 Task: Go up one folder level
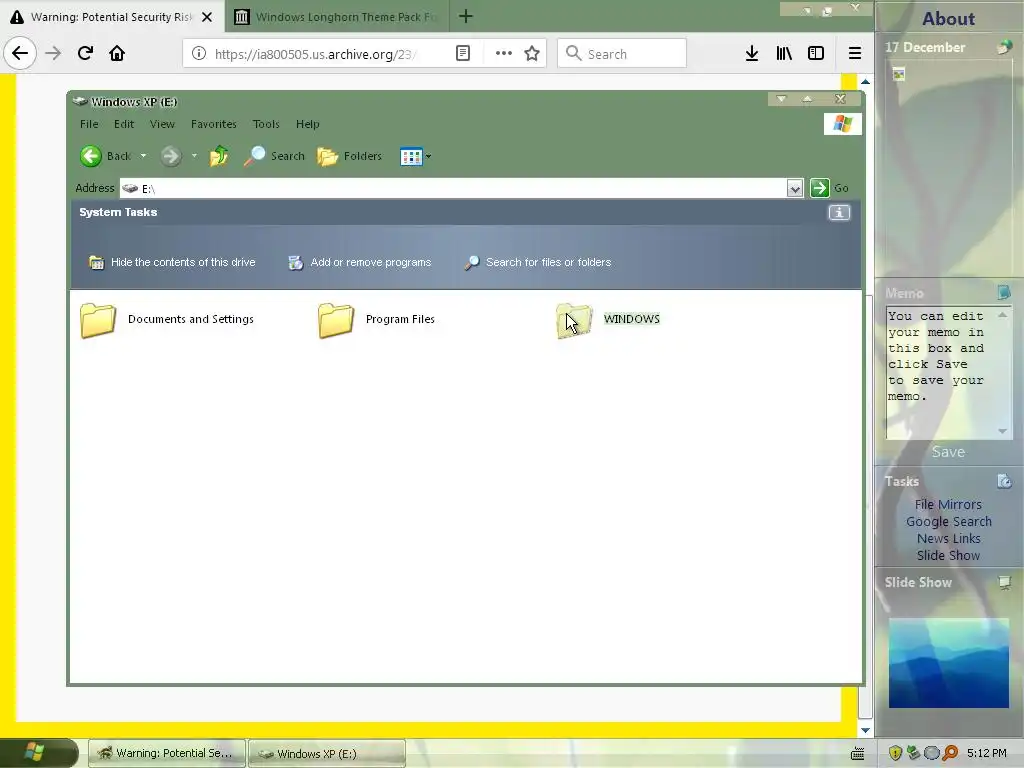[219, 156]
